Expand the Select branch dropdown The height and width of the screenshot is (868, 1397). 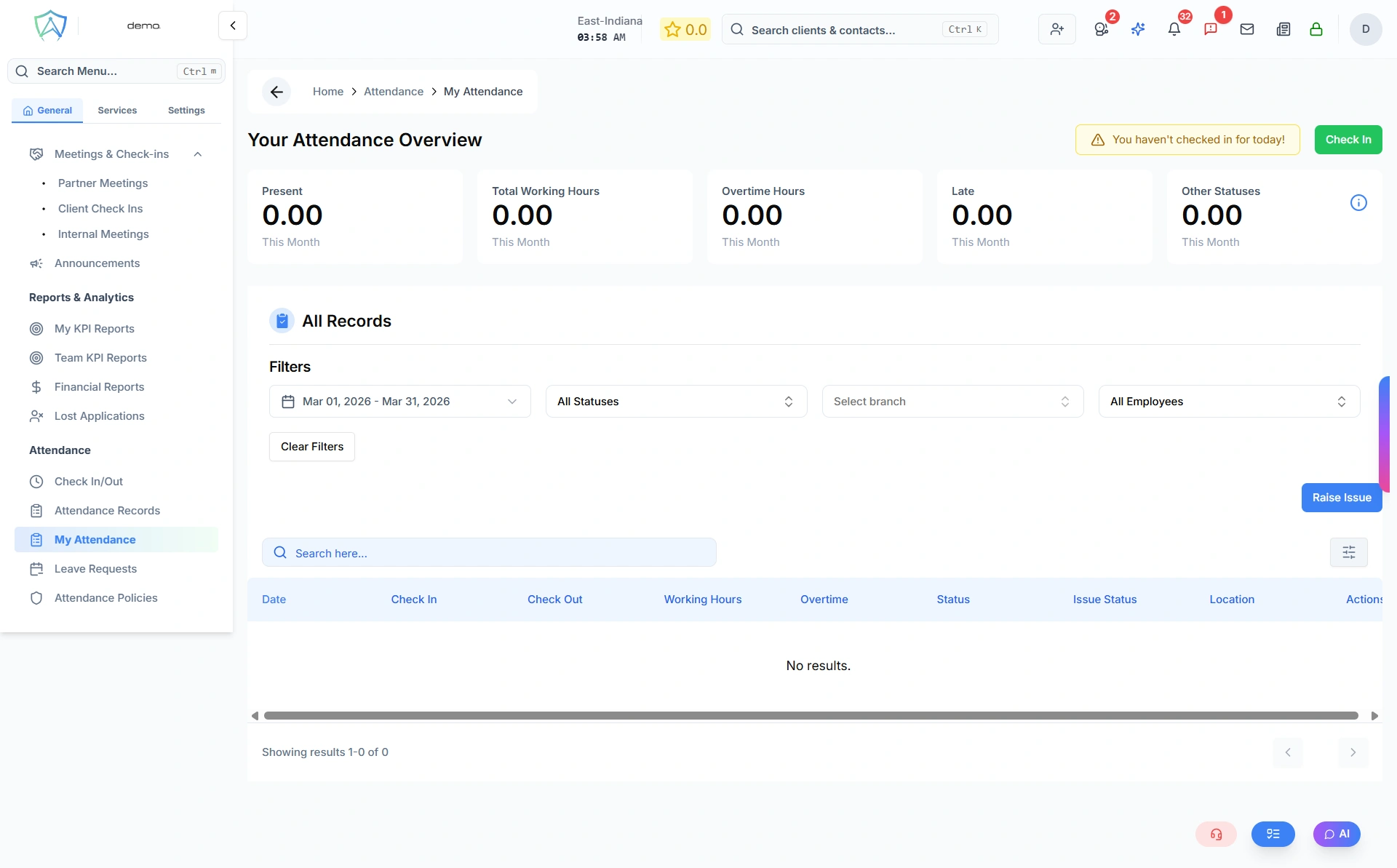point(952,402)
